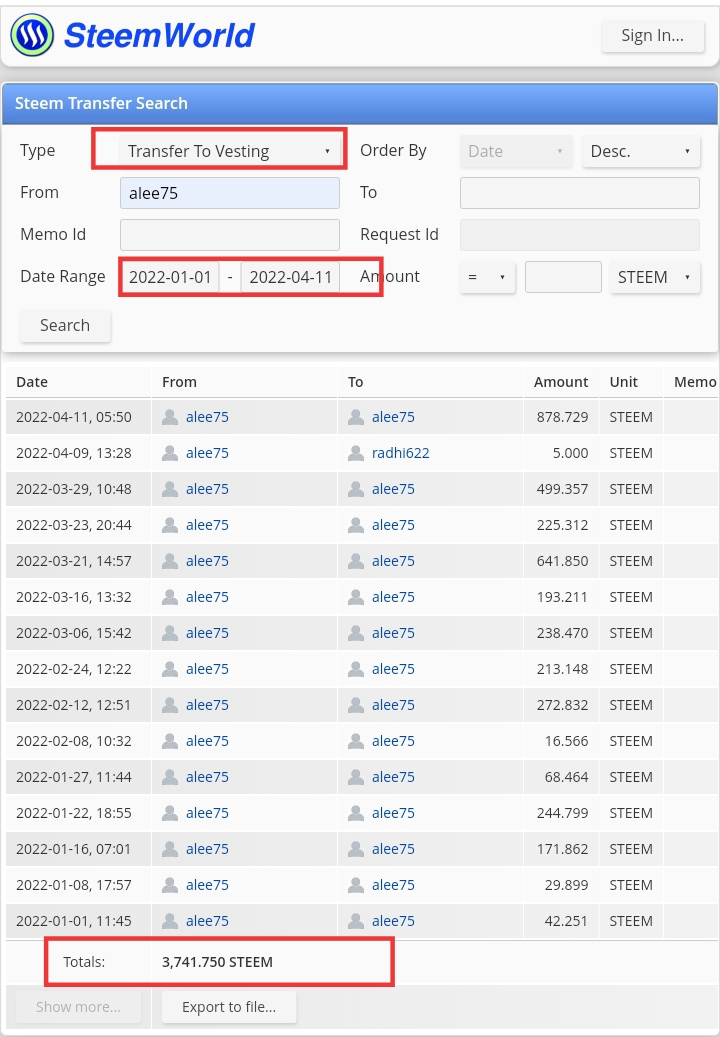
Task: Open the Desc. sort direction dropdown
Action: pos(641,151)
